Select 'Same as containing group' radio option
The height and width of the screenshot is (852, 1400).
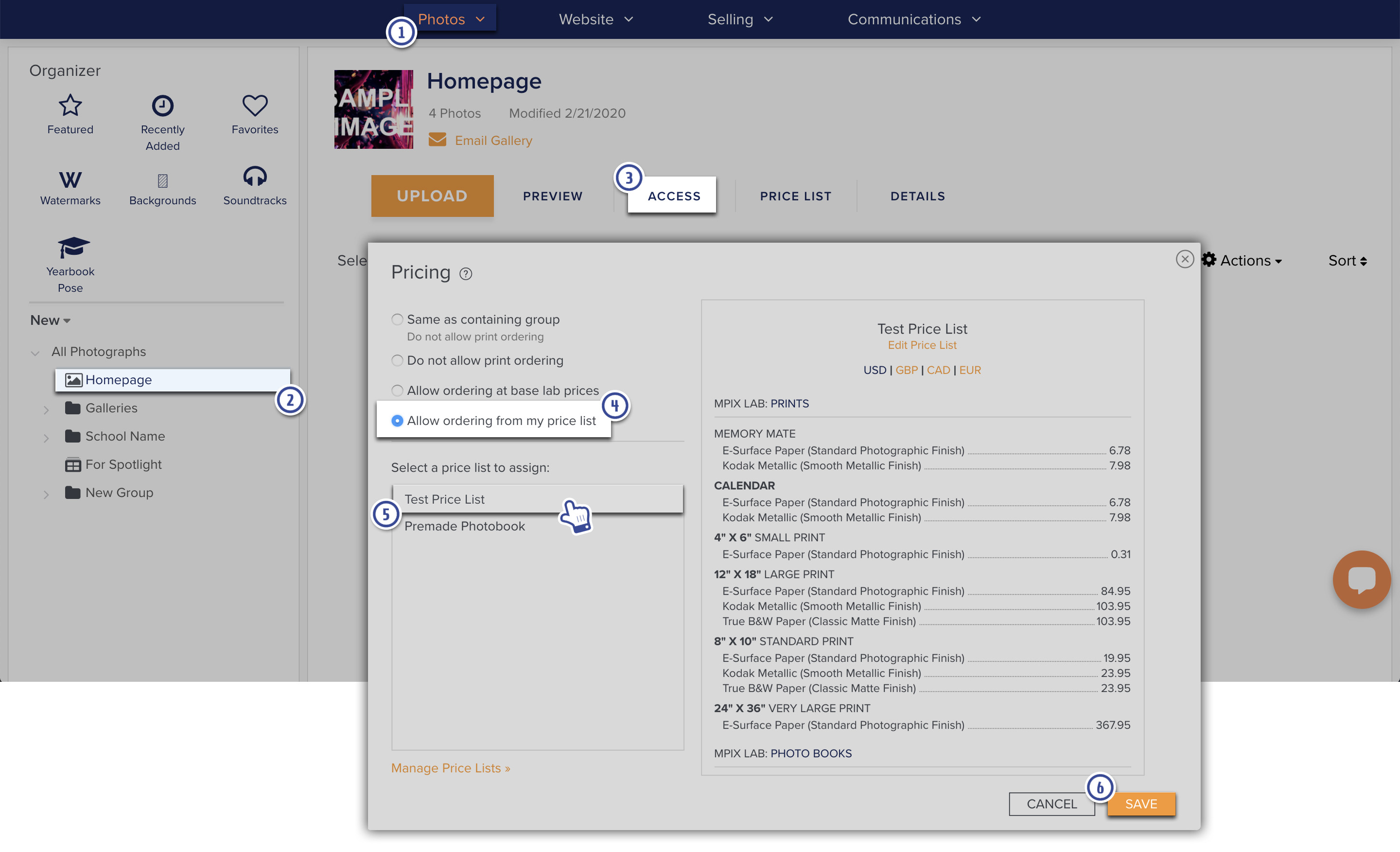point(397,319)
